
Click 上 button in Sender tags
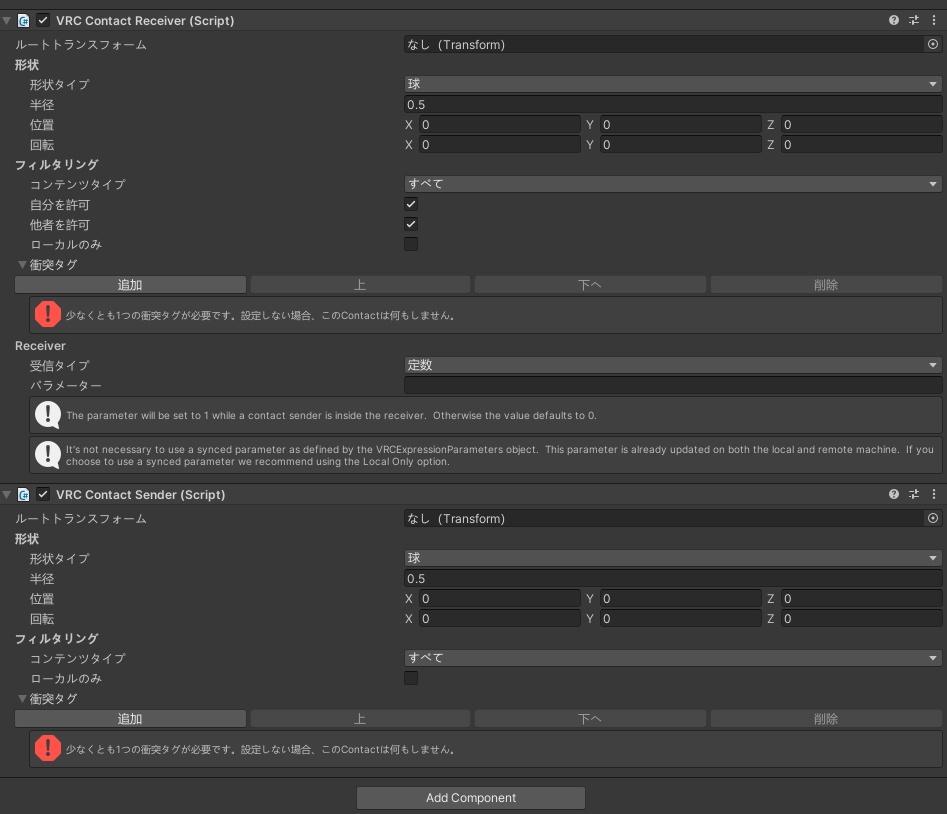(x=360, y=719)
